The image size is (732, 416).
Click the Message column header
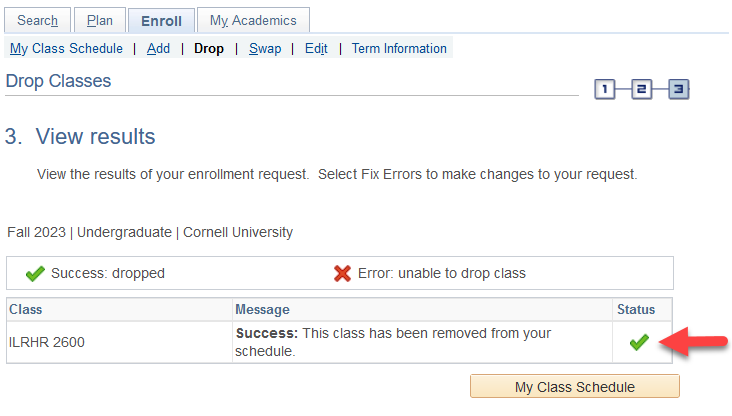[x=262, y=309]
